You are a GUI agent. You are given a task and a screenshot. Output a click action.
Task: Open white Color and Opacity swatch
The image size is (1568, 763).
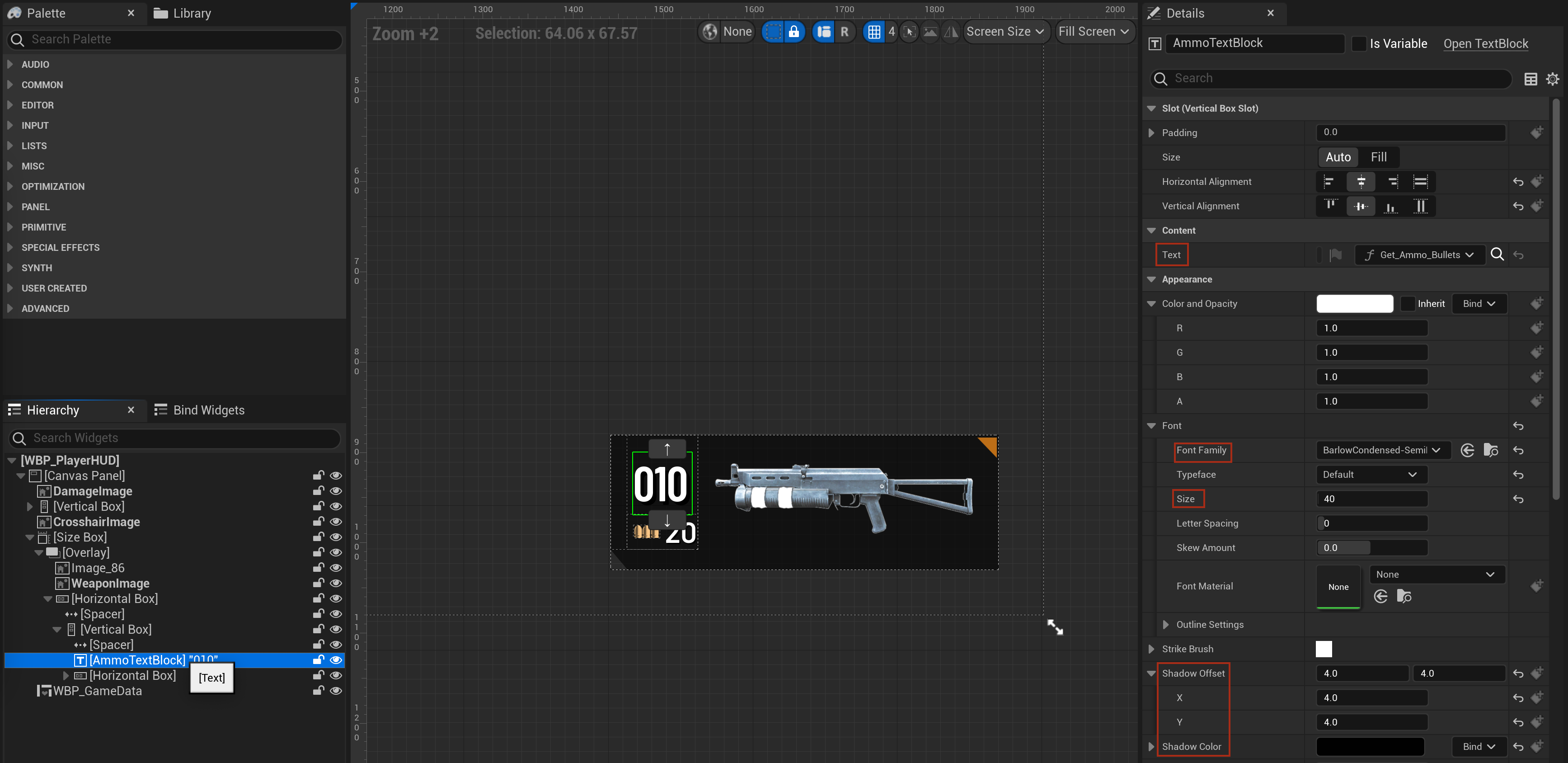pyautogui.click(x=1354, y=304)
